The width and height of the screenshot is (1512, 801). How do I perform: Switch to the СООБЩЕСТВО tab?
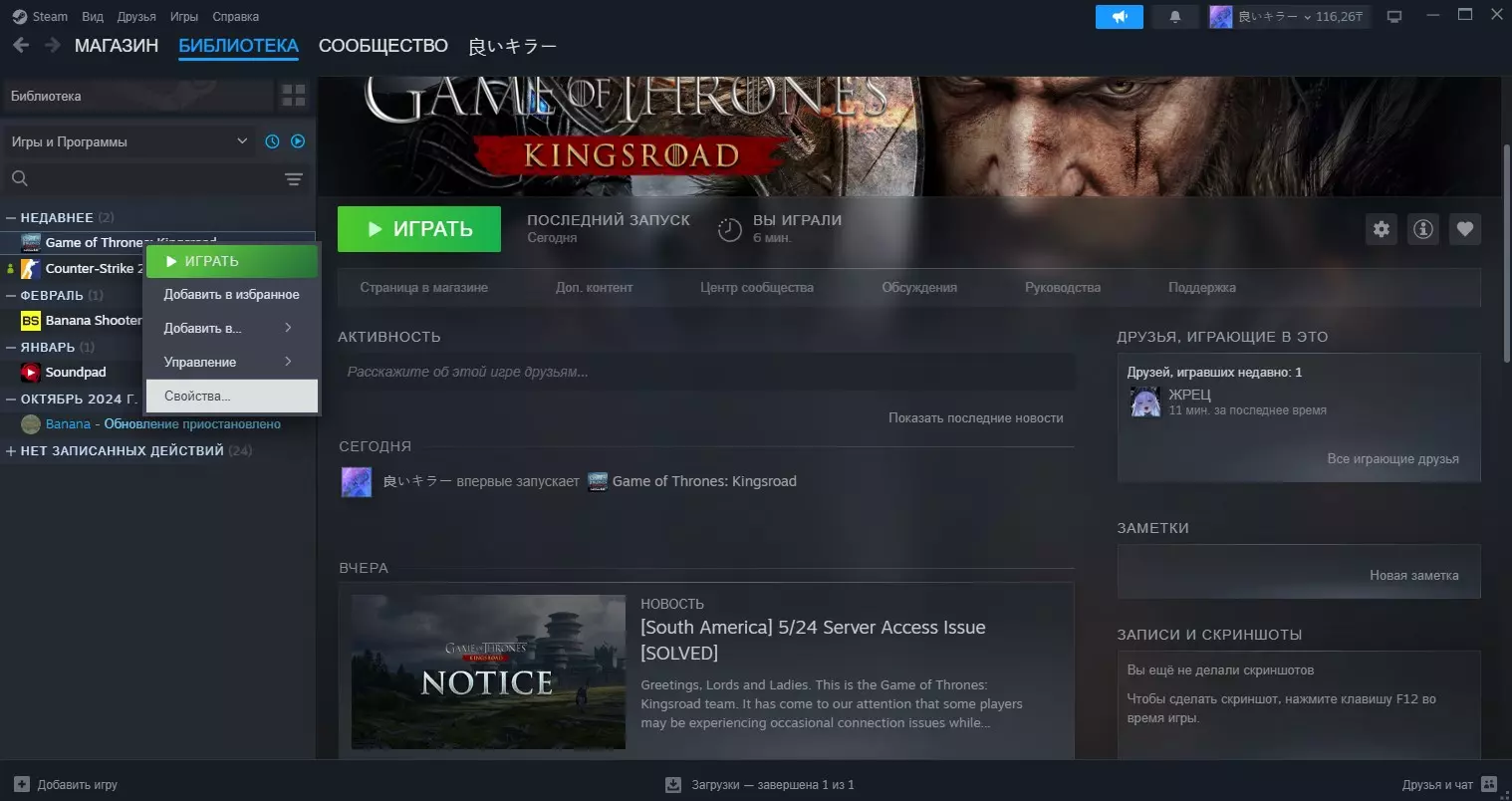tap(383, 46)
